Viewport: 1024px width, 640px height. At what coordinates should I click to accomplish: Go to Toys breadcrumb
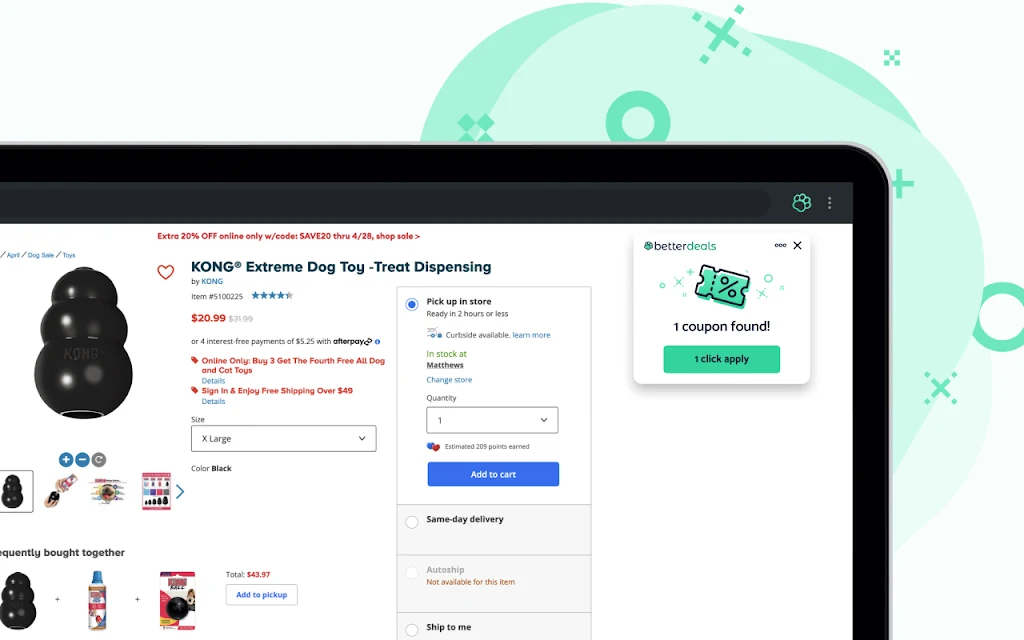coord(69,255)
